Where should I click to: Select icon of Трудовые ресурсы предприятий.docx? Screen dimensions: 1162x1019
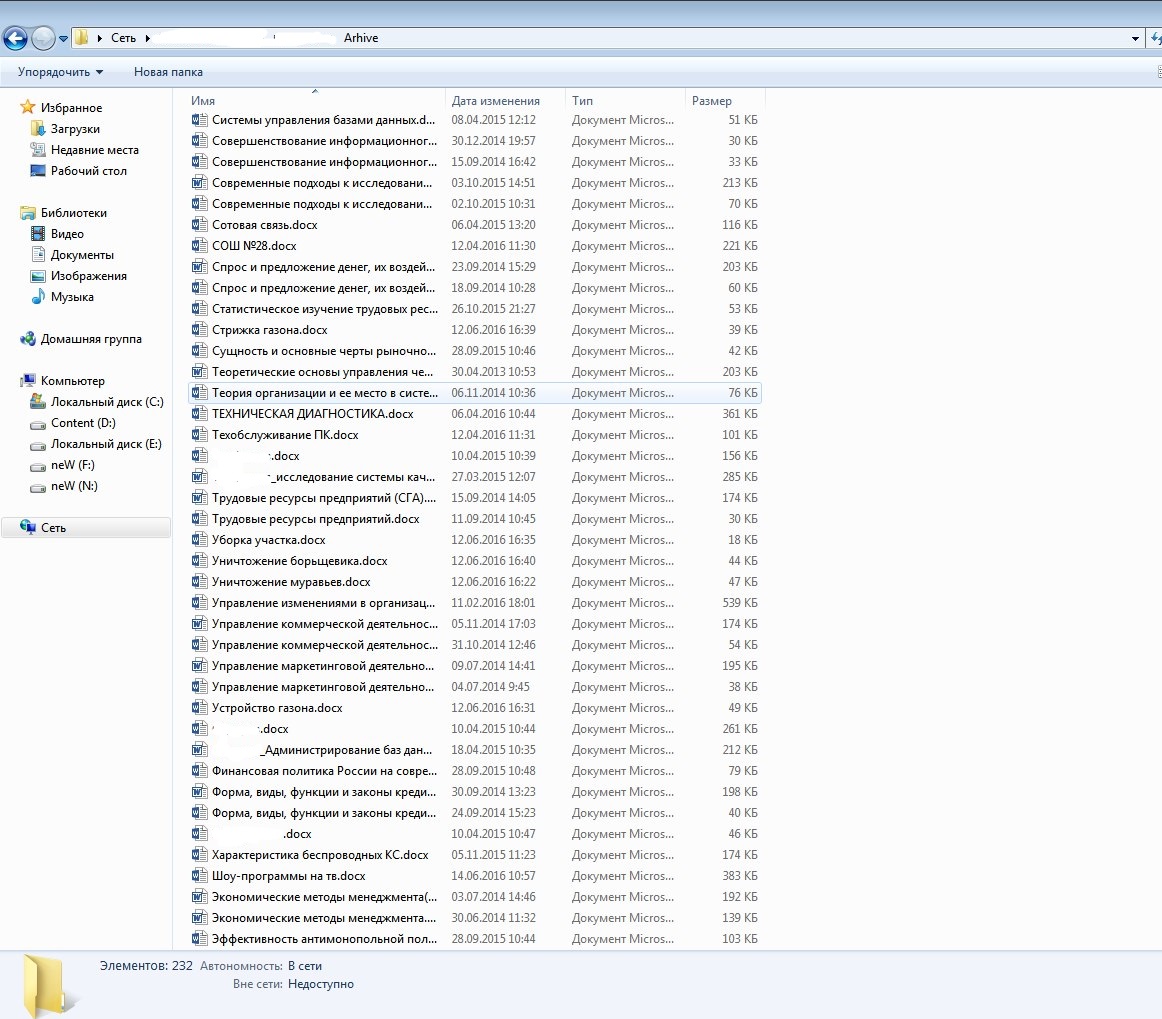pyautogui.click(x=199, y=519)
